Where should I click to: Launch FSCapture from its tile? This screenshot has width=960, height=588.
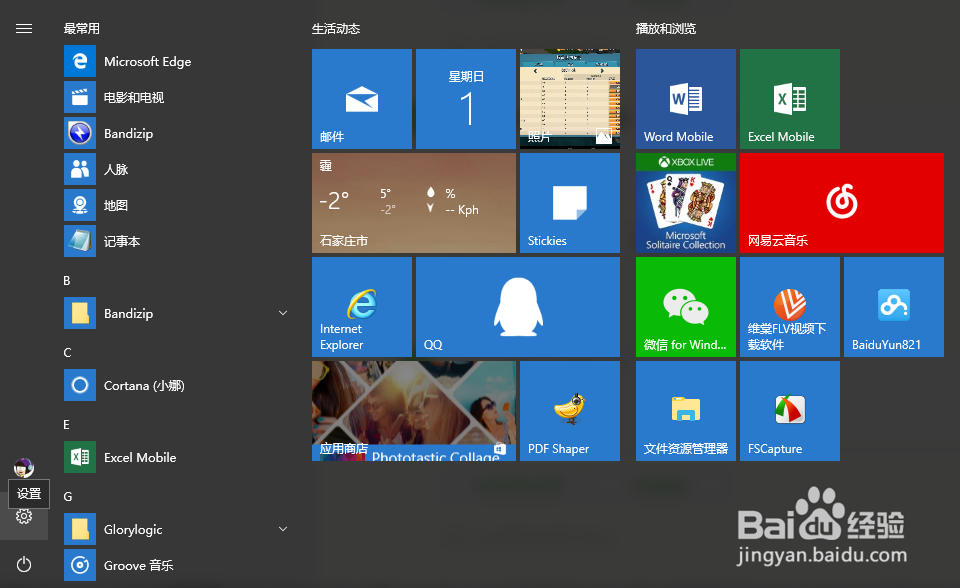click(789, 410)
